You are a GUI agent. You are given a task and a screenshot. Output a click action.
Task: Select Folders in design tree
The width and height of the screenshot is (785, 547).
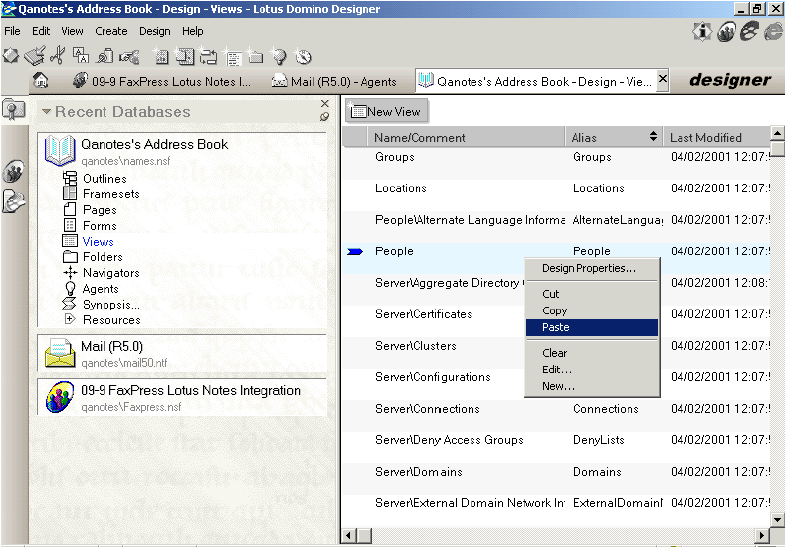point(102,257)
